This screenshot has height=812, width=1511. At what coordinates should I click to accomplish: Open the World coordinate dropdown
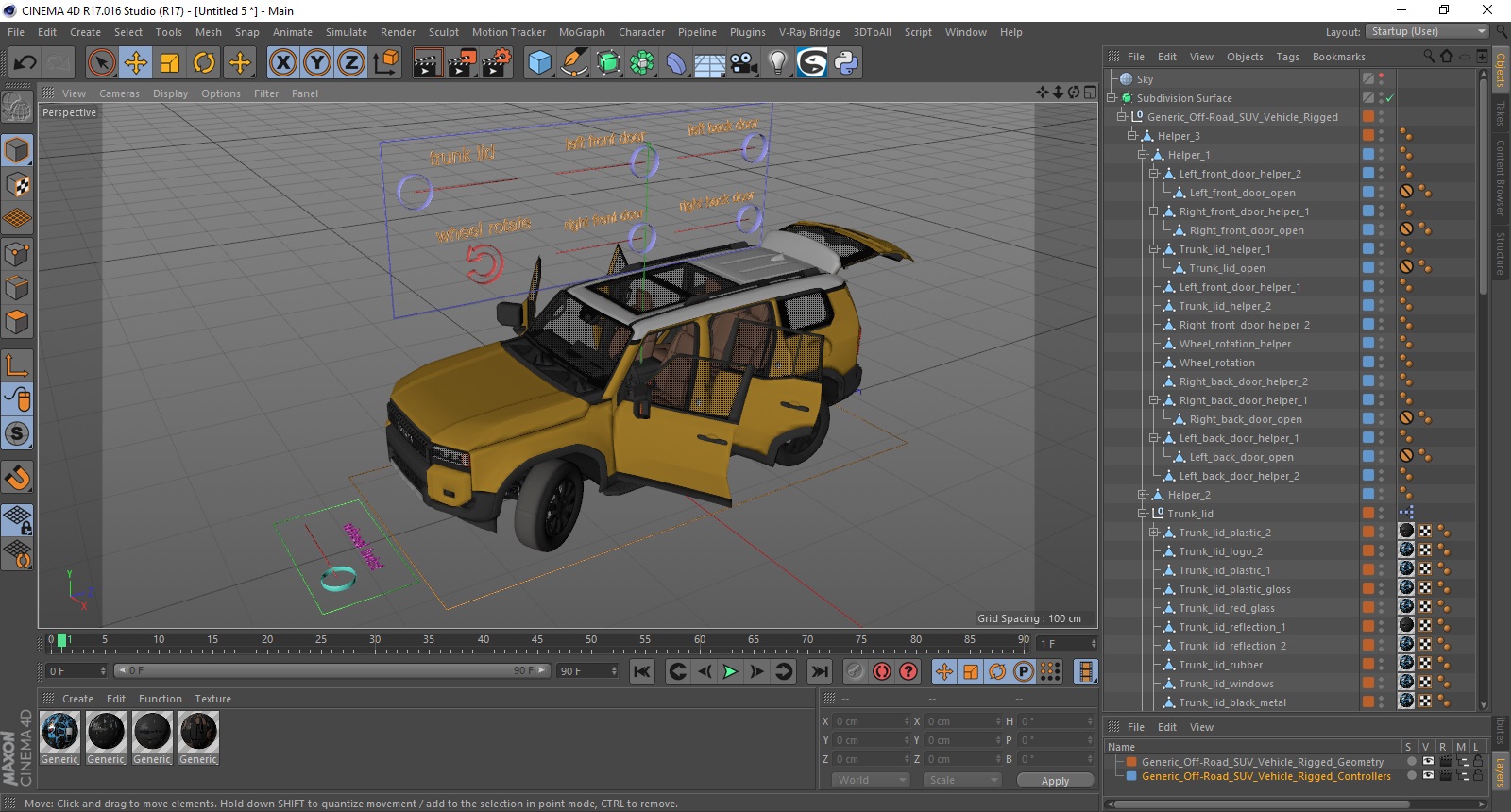tap(871, 780)
